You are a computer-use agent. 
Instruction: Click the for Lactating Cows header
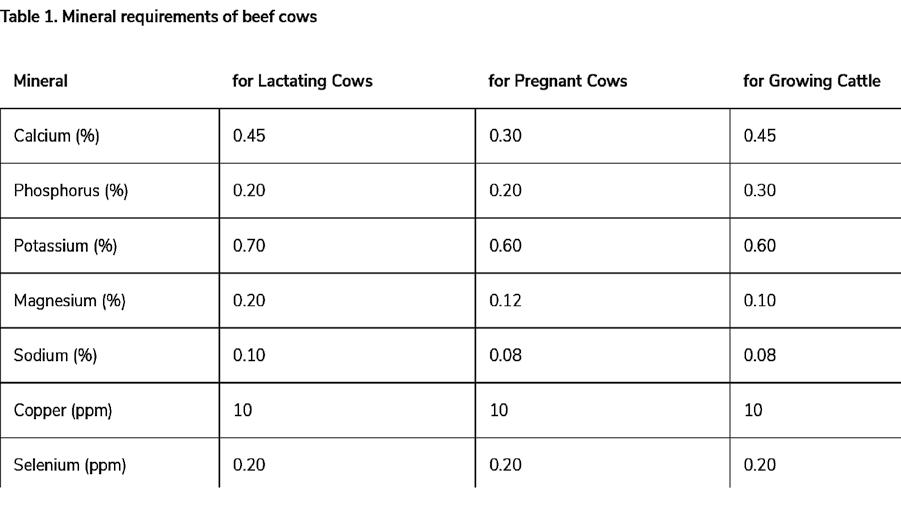coord(302,81)
